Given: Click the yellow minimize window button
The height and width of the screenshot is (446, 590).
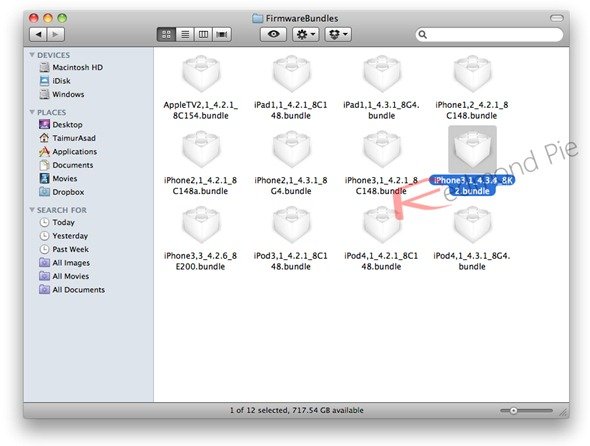Looking at the screenshot, I should [48, 18].
